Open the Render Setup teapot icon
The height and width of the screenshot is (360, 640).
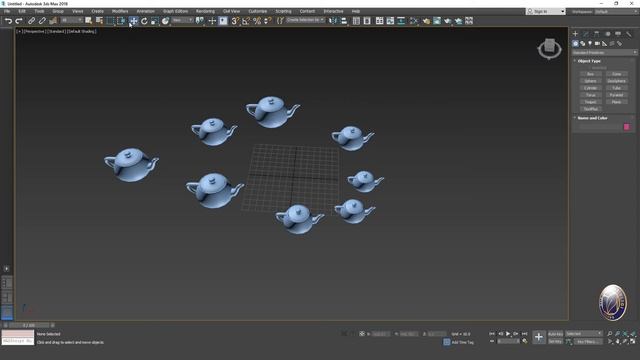pyautogui.click(x=426, y=21)
